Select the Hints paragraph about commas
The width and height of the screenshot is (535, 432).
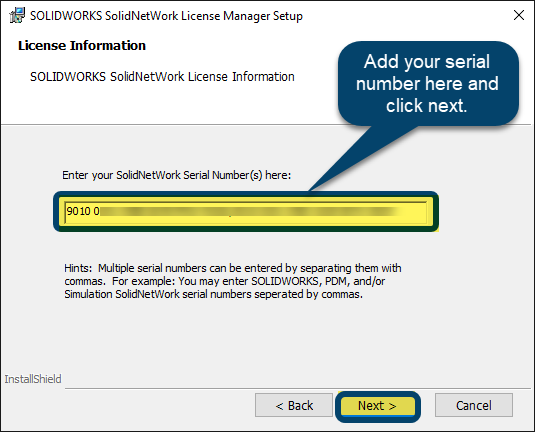pyautogui.click(x=233, y=281)
